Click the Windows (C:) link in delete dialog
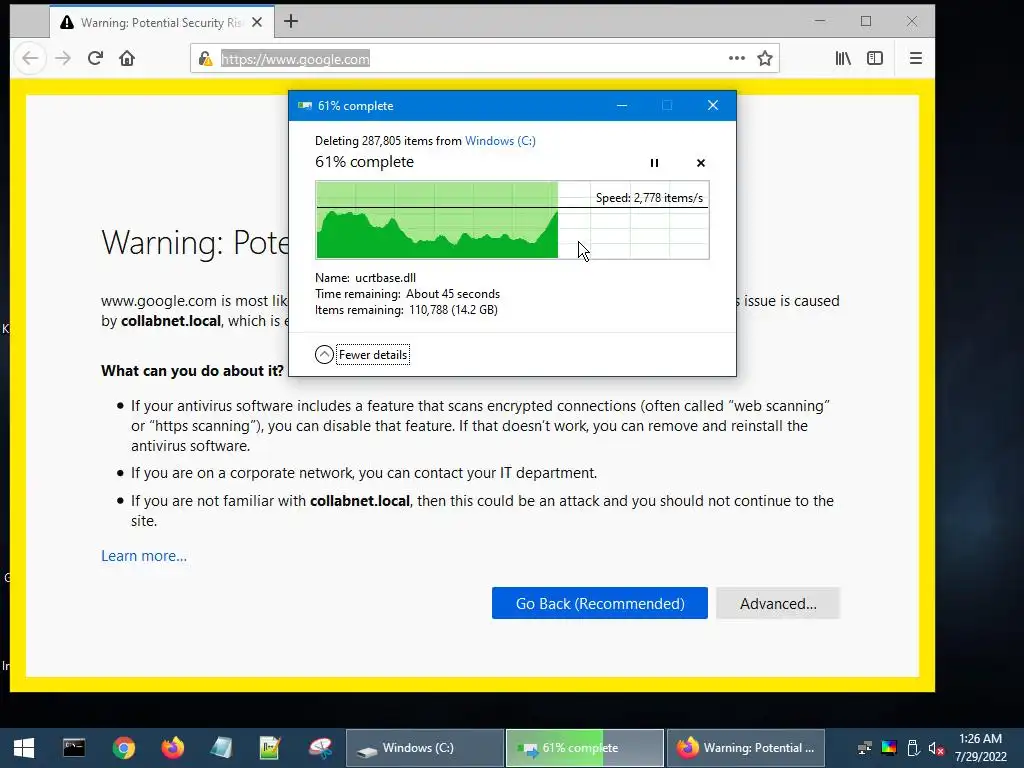Image resolution: width=1024 pixels, height=768 pixels. coord(500,140)
